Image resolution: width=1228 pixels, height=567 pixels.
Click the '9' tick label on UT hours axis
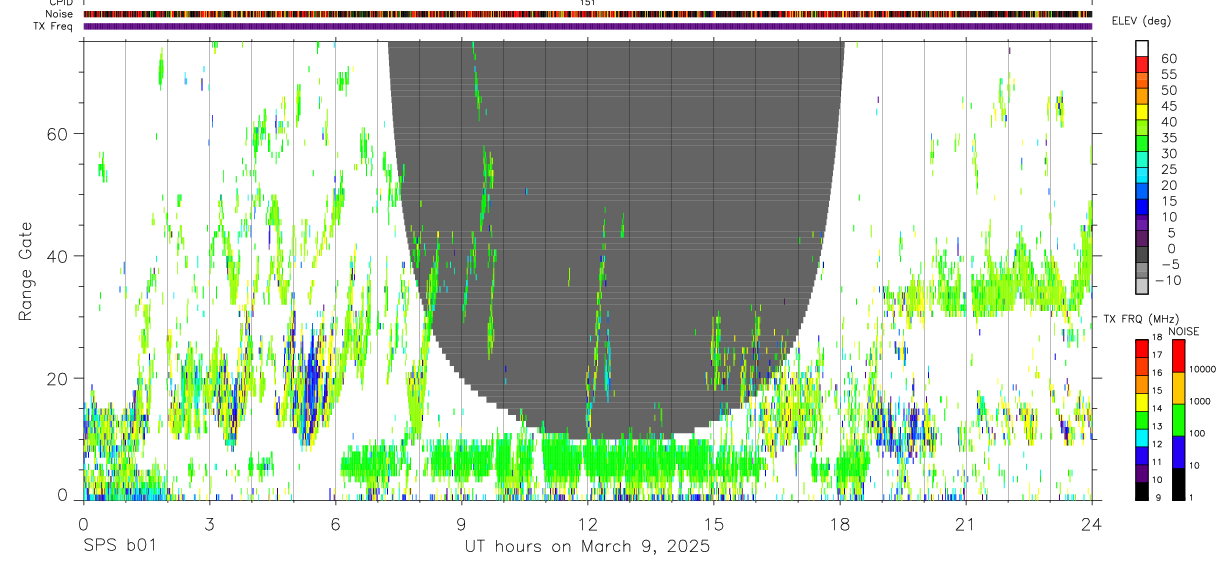tap(461, 524)
